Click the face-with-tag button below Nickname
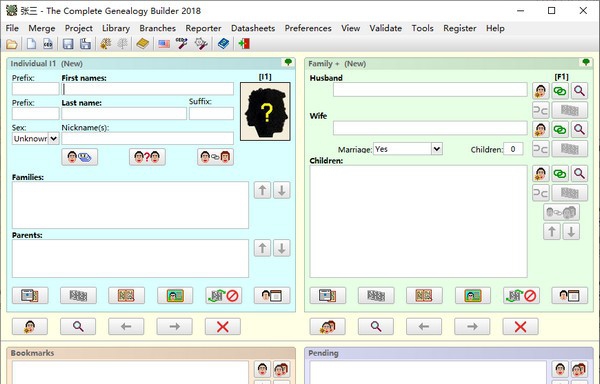Image resolution: width=600 pixels, height=384 pixels. click(80, 157)
